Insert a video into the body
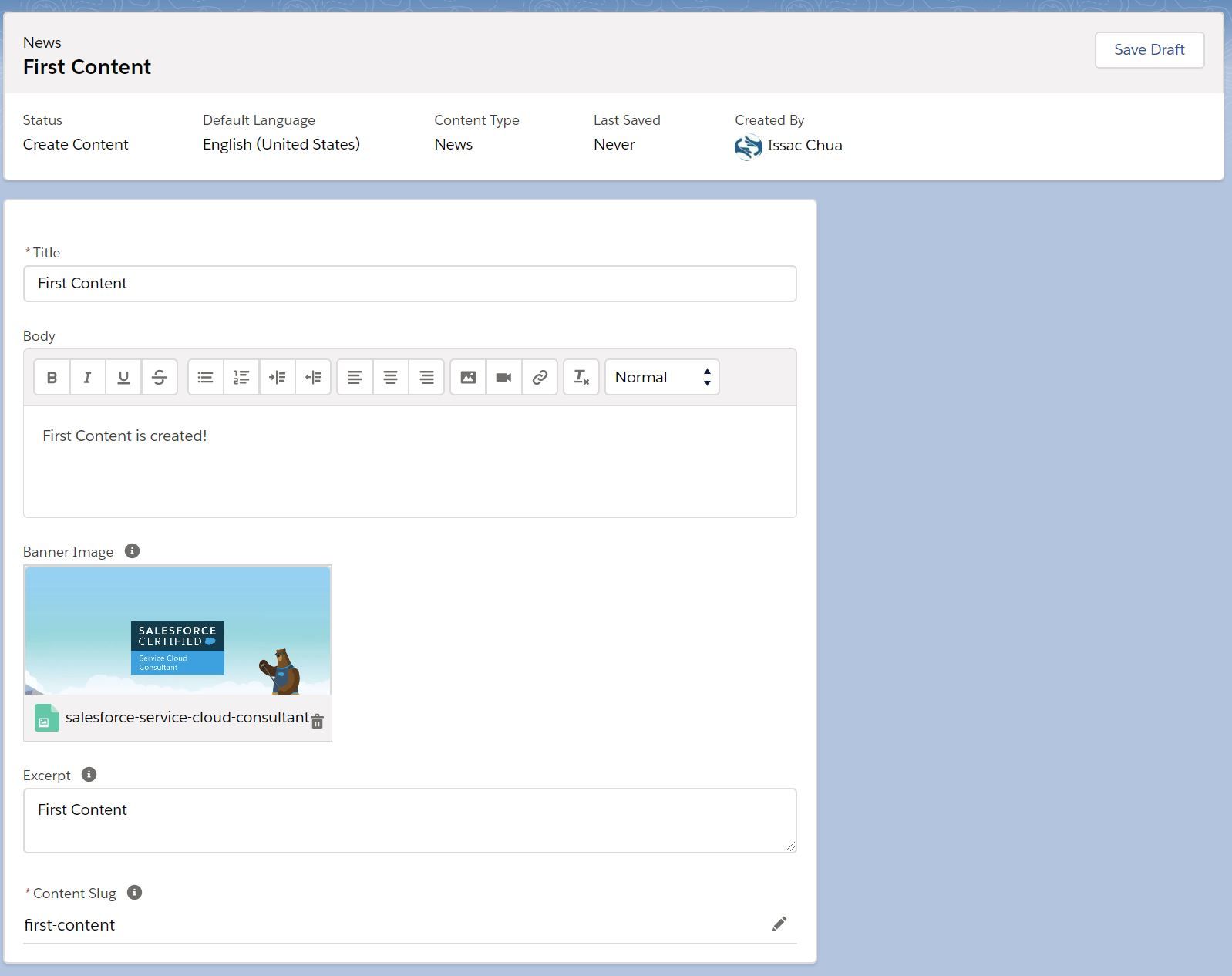Image resolution: width=1232 pixels, height=976 pixels. [503, 377]
